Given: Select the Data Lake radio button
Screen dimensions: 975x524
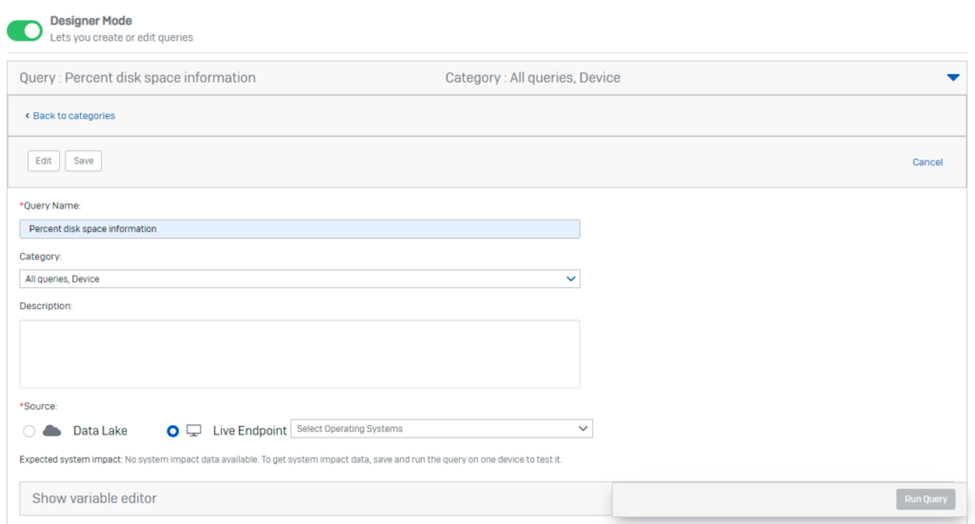Looking at the screenshot, I should click(x=29, y=431).
